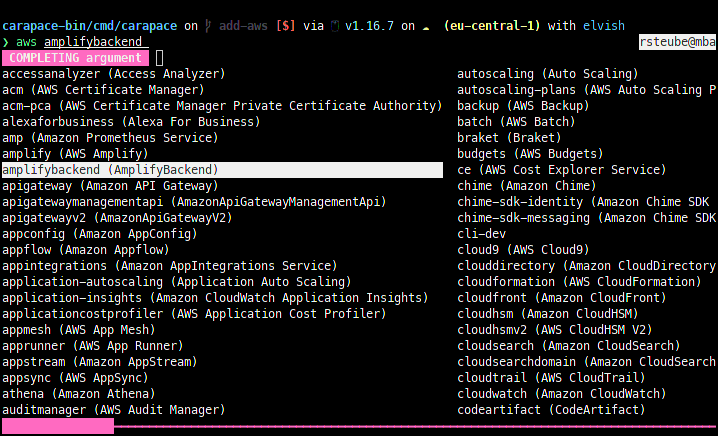Pick codeartifact (CodeArtifact)

click(x=551, y=410)
